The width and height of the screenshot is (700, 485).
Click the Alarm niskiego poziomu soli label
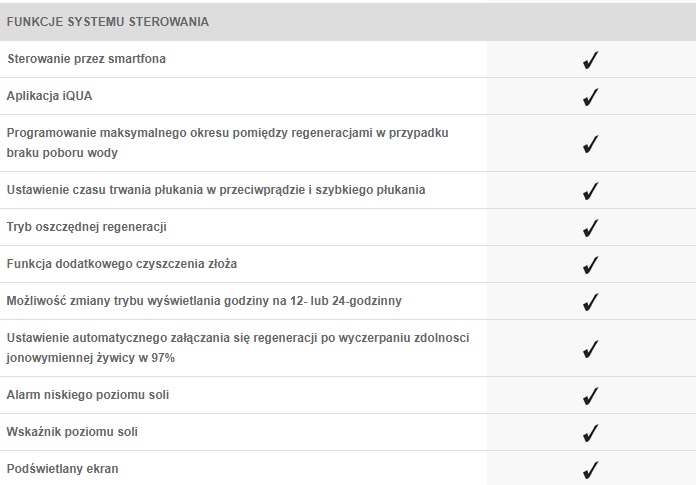pos(88,395)
